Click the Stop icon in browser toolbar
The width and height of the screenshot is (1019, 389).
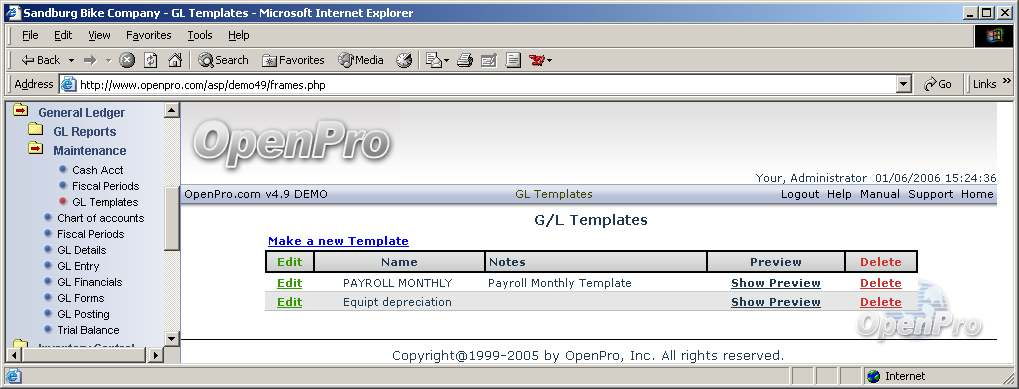[x=127, y=60]
